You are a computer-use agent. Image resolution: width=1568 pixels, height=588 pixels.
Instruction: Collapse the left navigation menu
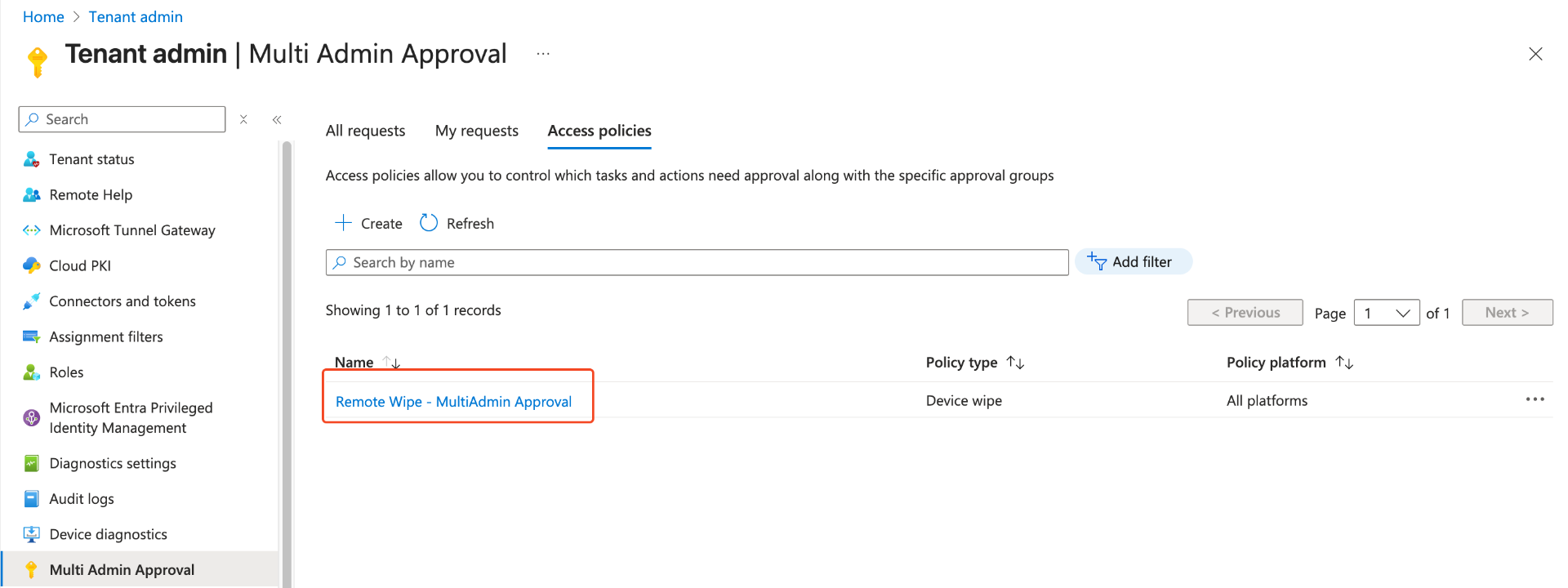point(277,119)
